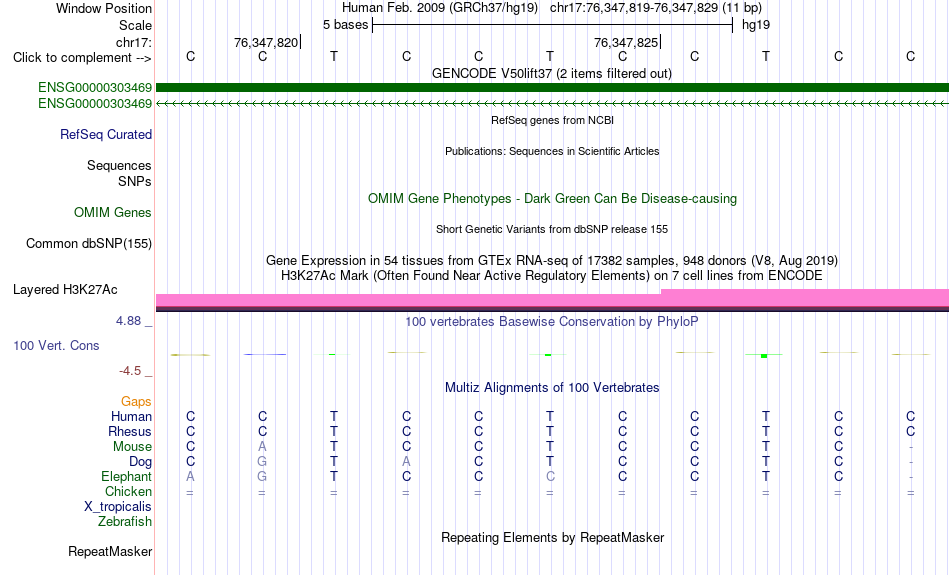Click the Sequences track label
950x575 pixels.
[119, 165]
